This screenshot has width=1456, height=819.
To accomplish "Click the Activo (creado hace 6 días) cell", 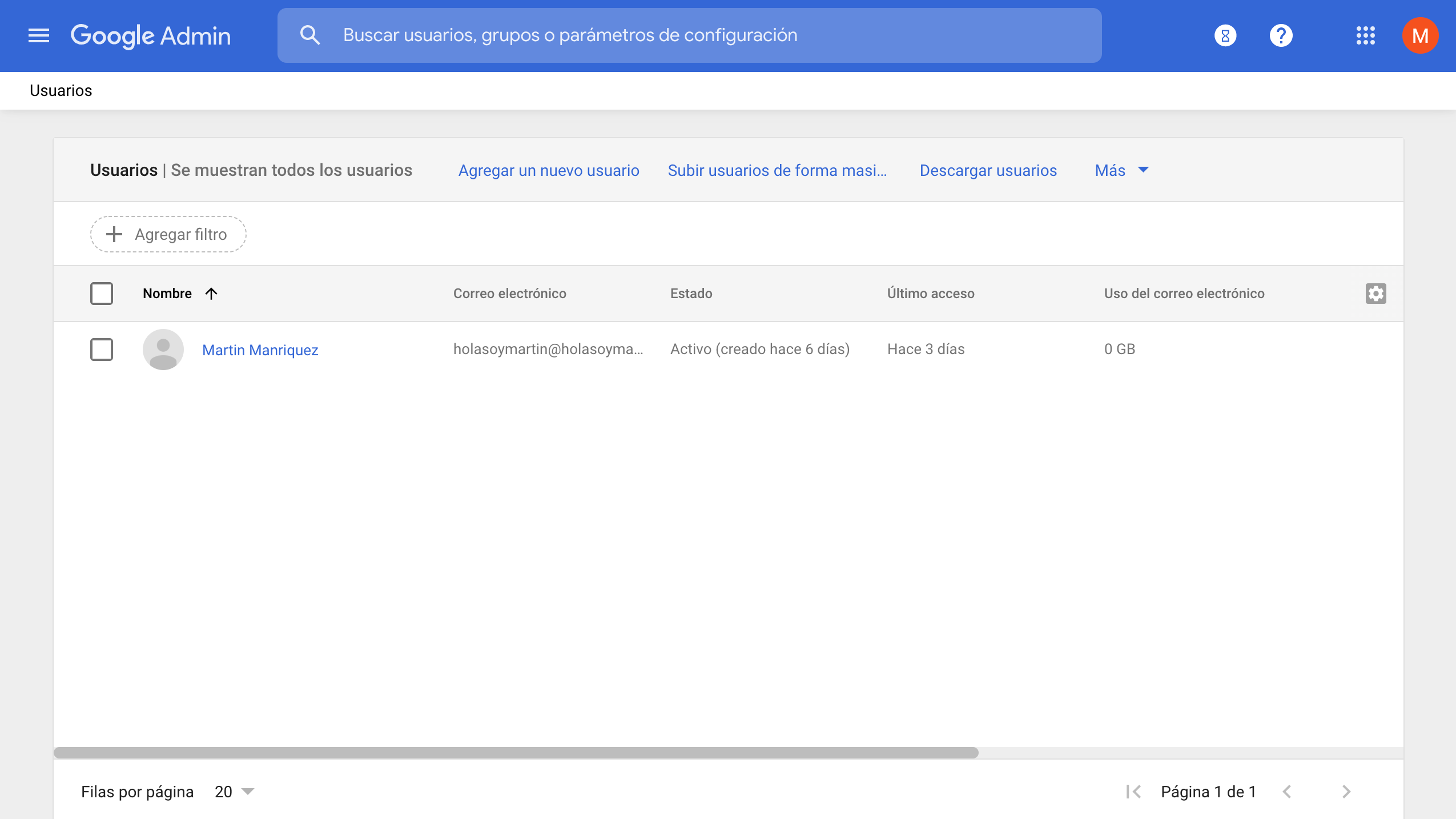I will 760,349.
